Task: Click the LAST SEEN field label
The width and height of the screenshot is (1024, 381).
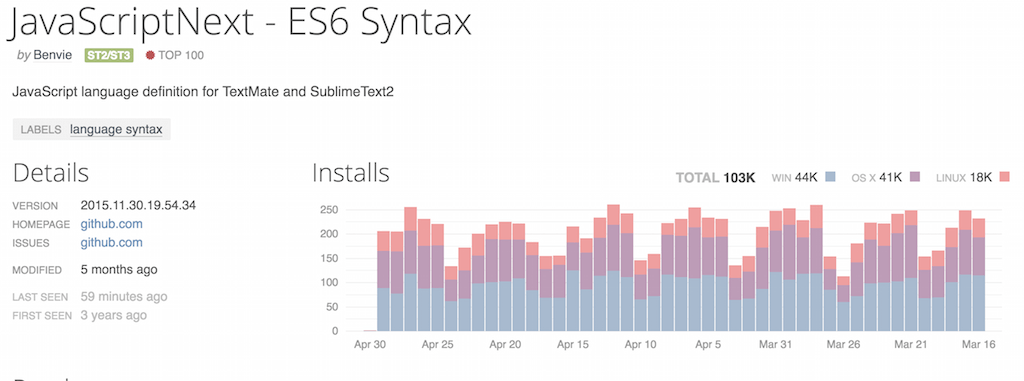Action: (40, 297)
